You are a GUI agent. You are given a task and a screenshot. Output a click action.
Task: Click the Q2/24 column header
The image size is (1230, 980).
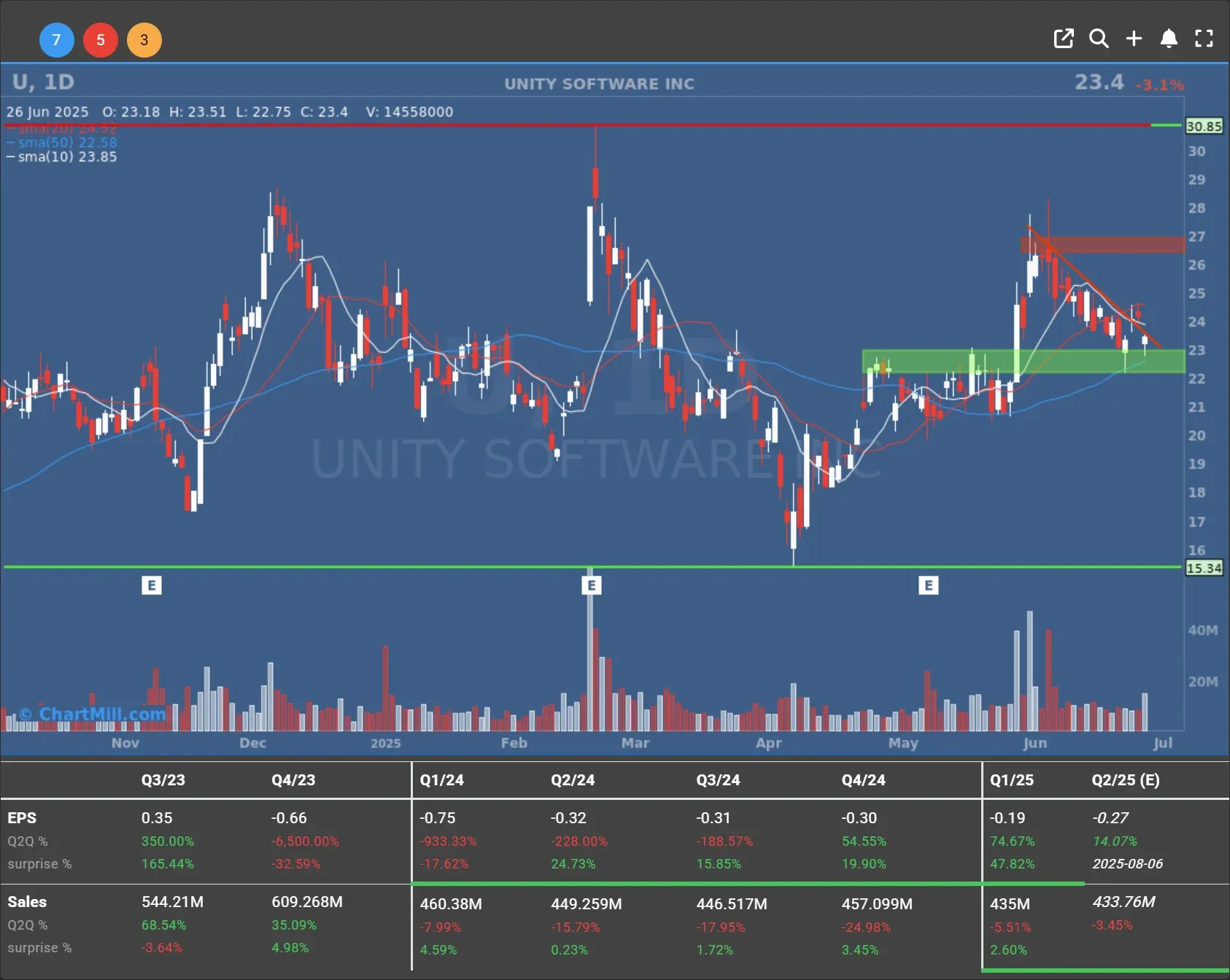pos(573,779)
